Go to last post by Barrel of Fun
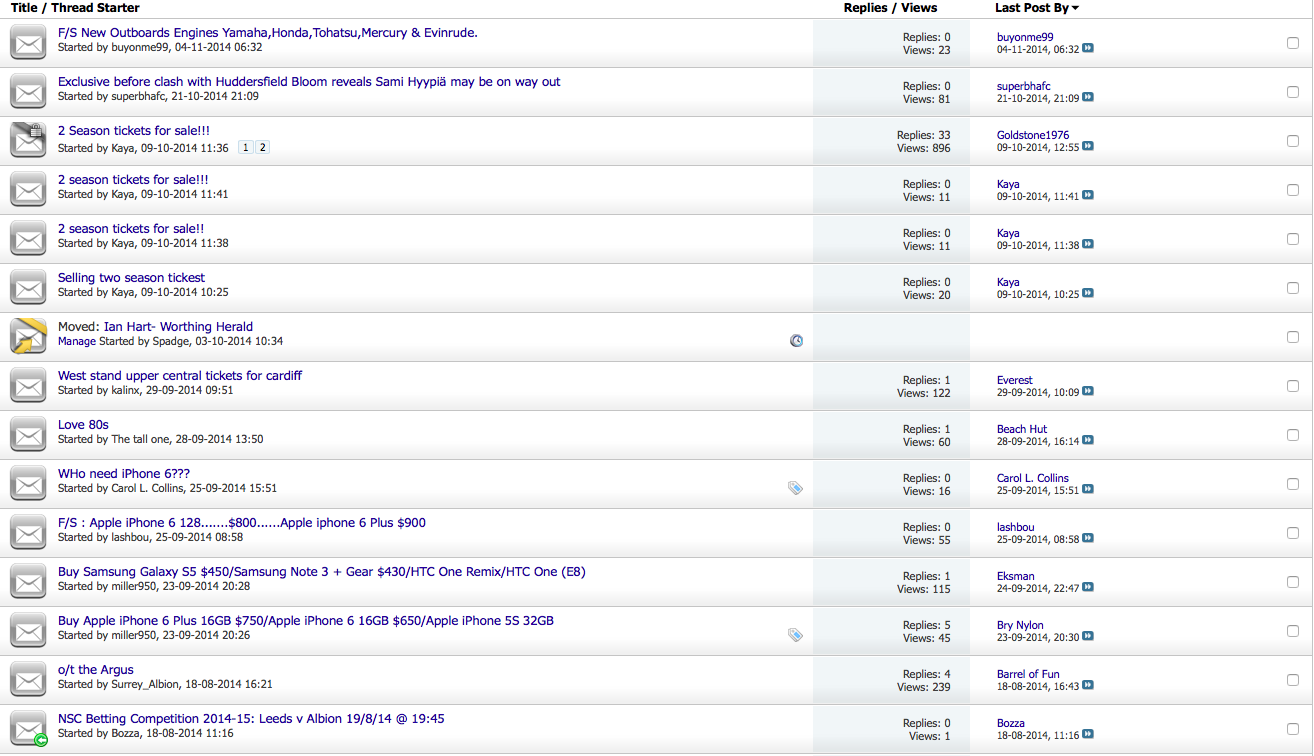The height and width of the screenshot is (756, 1314). (1088, 685)
